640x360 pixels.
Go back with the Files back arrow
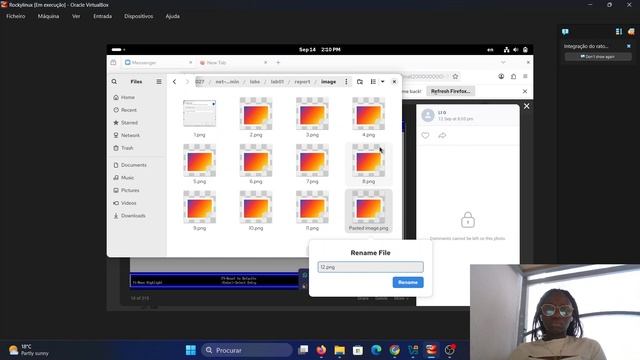click(174, 82)
